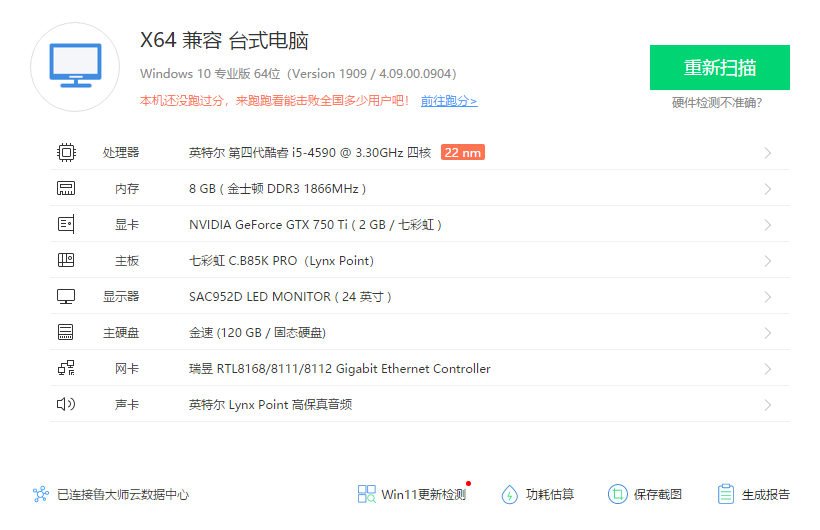Click the cloud data center connection icon
The image size is (820, 530).
(x=41, y=494)
